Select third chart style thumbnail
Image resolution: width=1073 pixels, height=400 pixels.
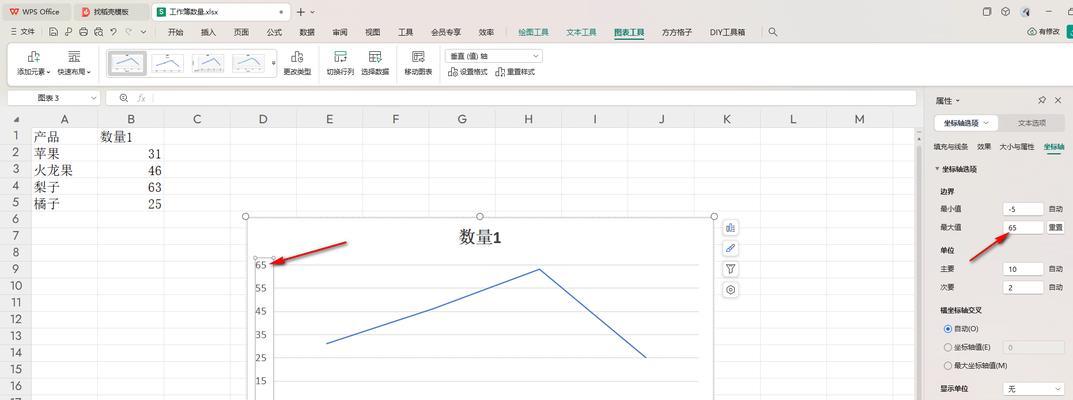click(x=208, y=63)
